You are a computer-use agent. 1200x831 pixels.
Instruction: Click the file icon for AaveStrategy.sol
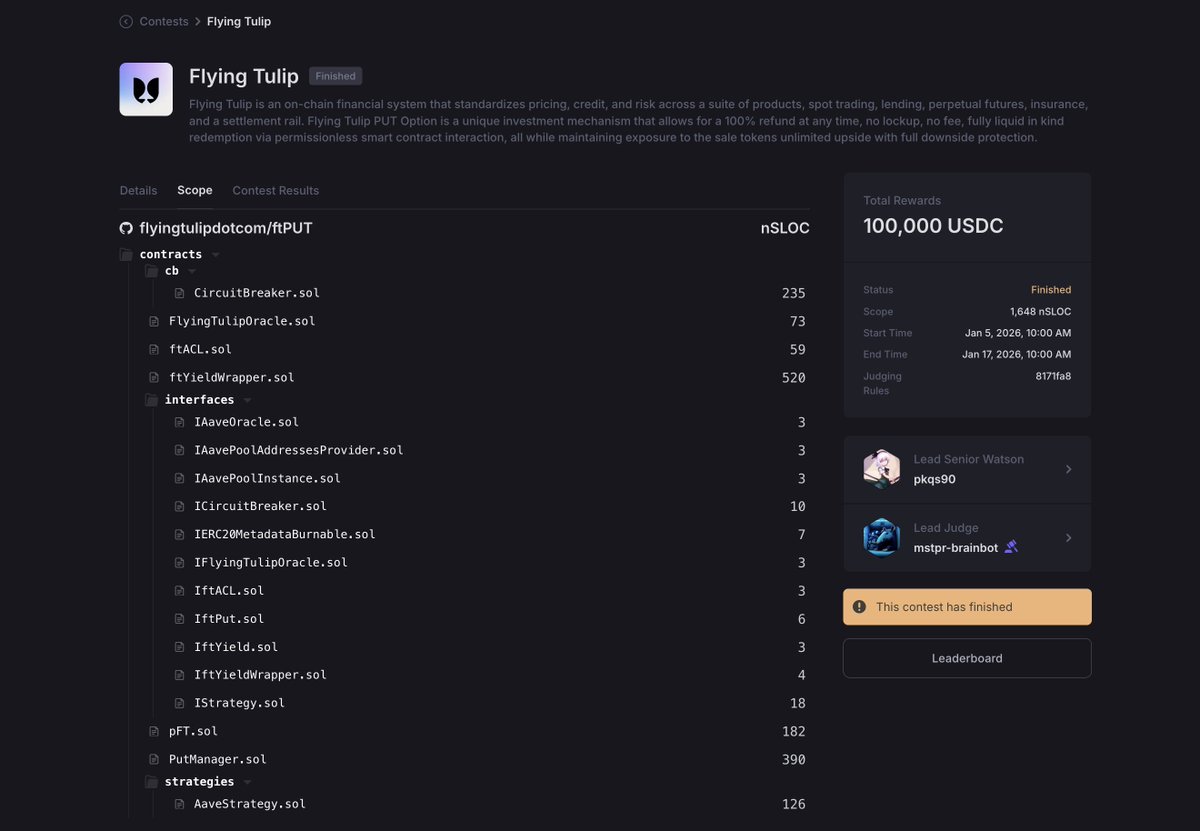(x=179, y=804)
